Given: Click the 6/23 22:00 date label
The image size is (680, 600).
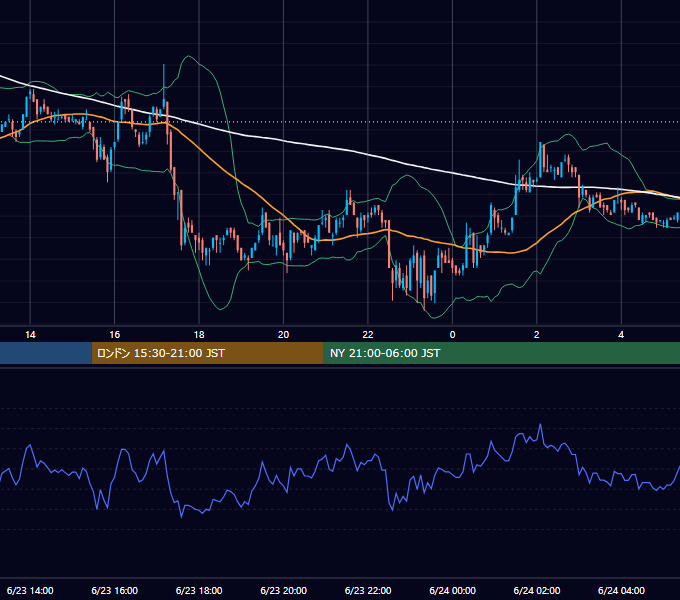Looking at the screenshot, I should (368, 590).
